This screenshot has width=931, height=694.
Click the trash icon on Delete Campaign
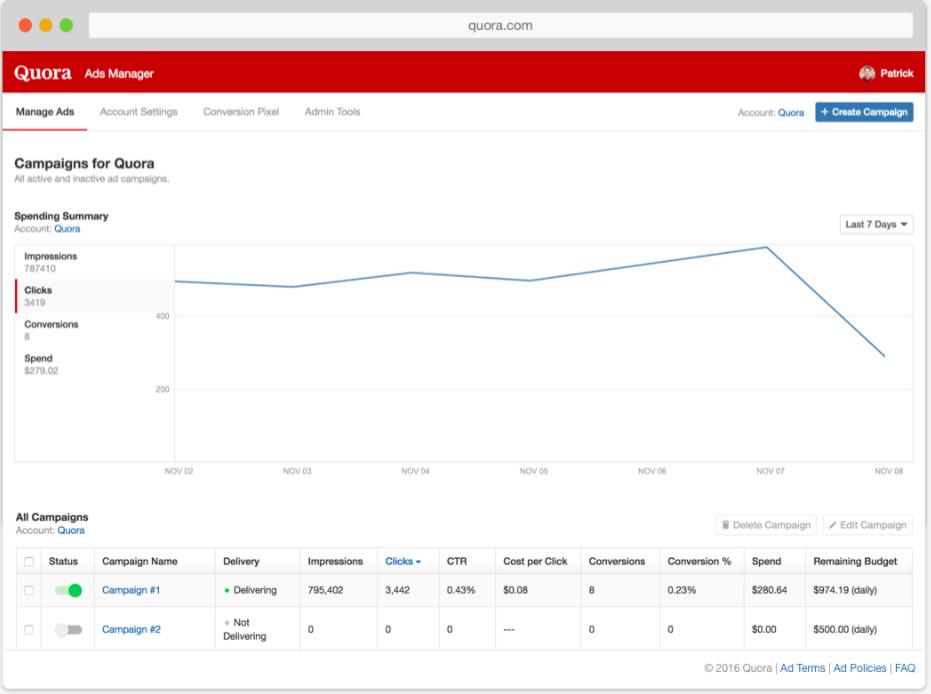[725, 525]
